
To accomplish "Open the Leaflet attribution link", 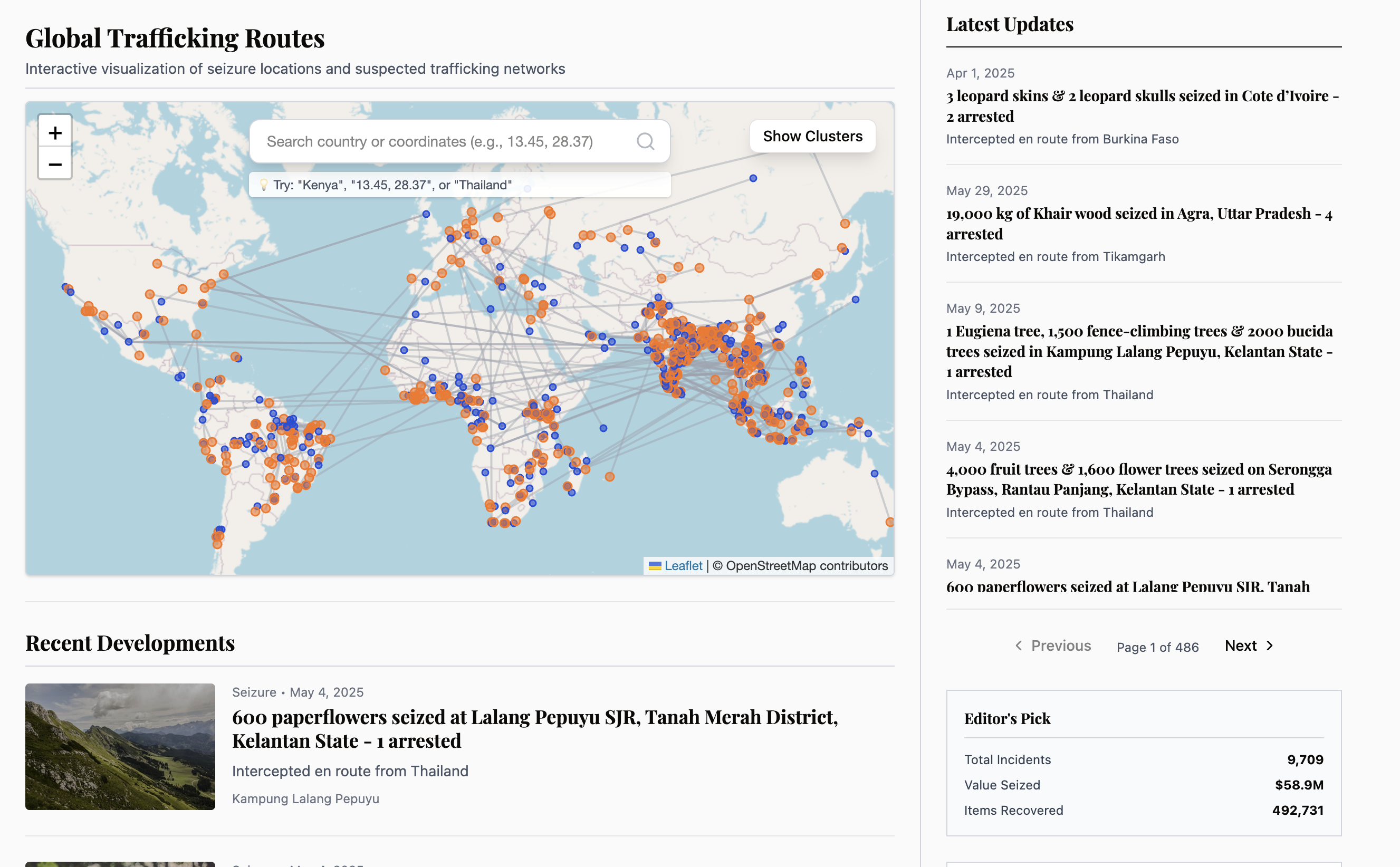I will 683,566.
